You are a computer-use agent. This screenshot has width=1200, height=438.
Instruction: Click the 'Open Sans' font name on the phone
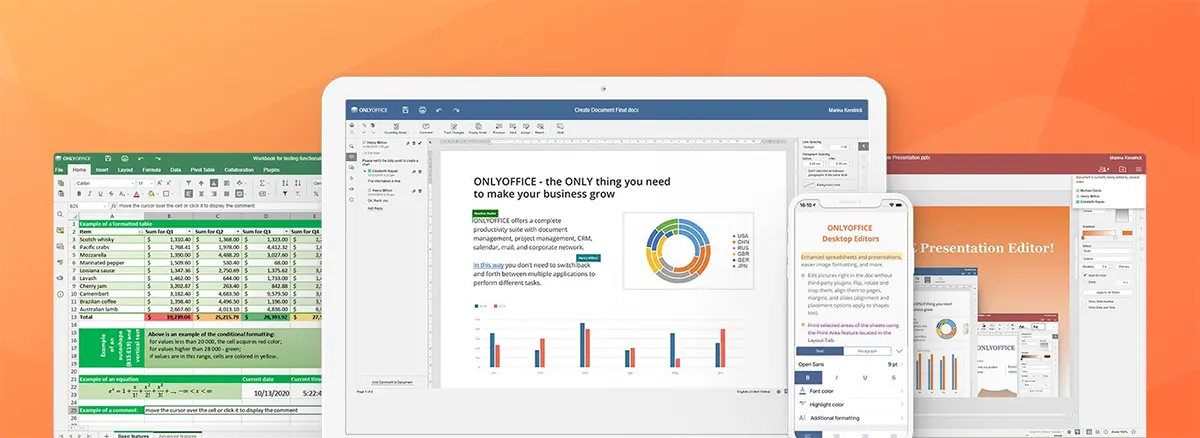[x=811, y=364]
